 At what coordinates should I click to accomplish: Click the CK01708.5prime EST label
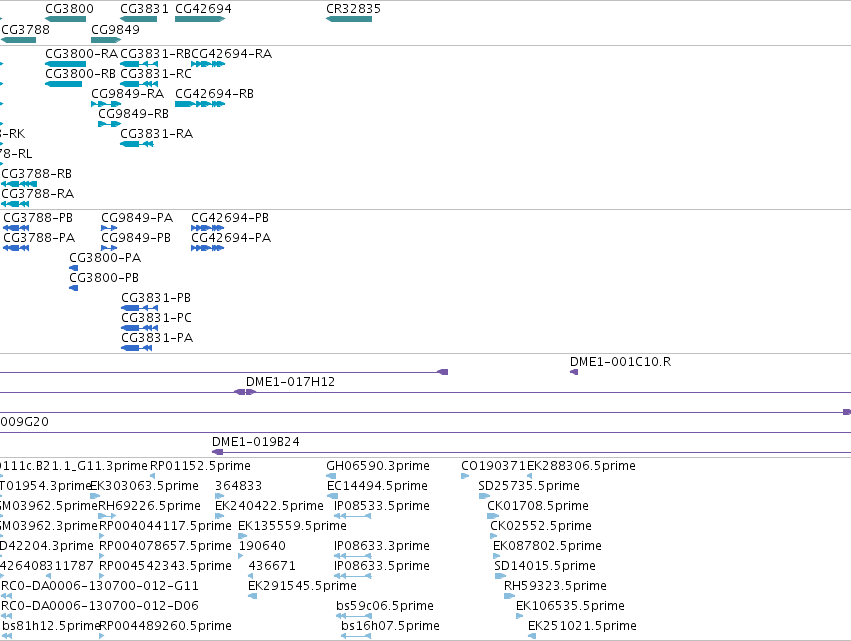point(538,506)
